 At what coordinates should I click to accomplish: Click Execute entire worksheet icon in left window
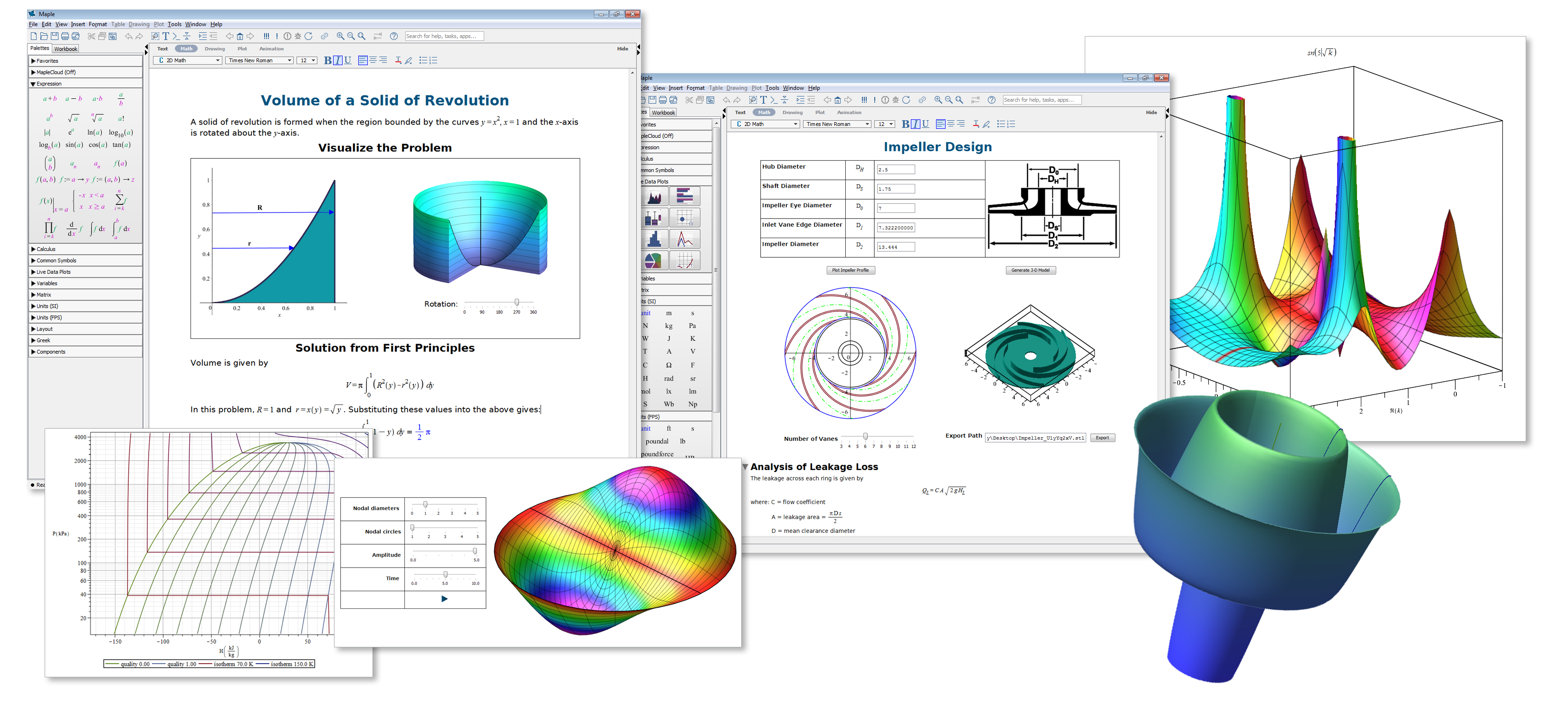[x=267, y=36]
